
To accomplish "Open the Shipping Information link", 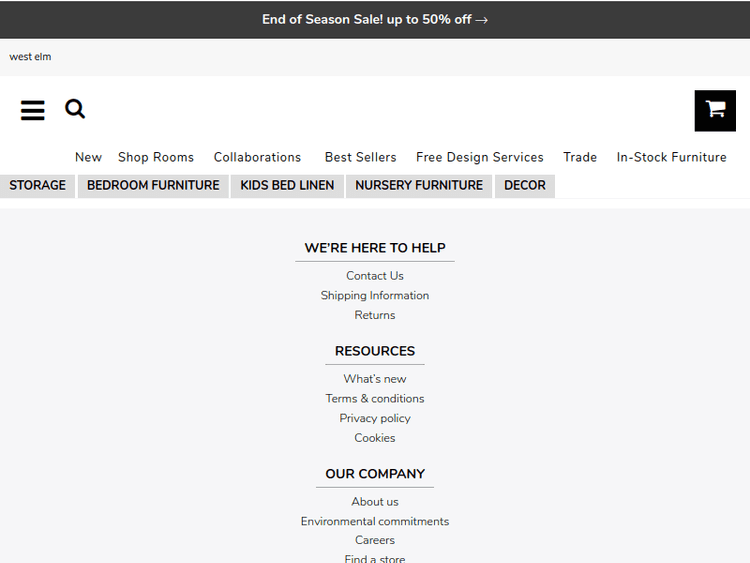I will 375,295.
